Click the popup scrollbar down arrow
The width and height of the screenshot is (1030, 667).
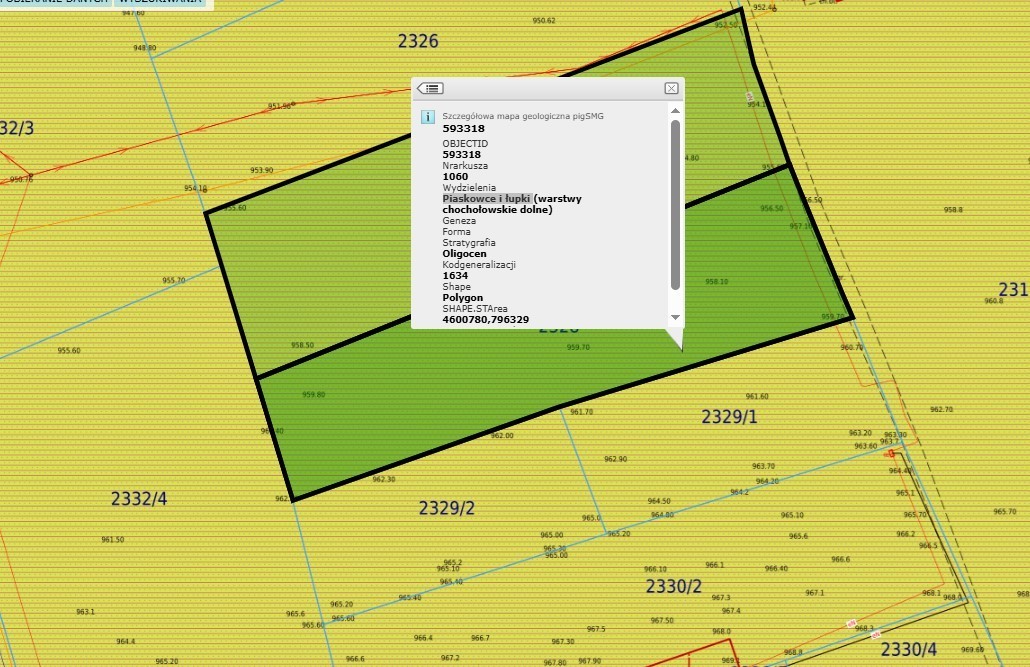[x=675, y=317]
